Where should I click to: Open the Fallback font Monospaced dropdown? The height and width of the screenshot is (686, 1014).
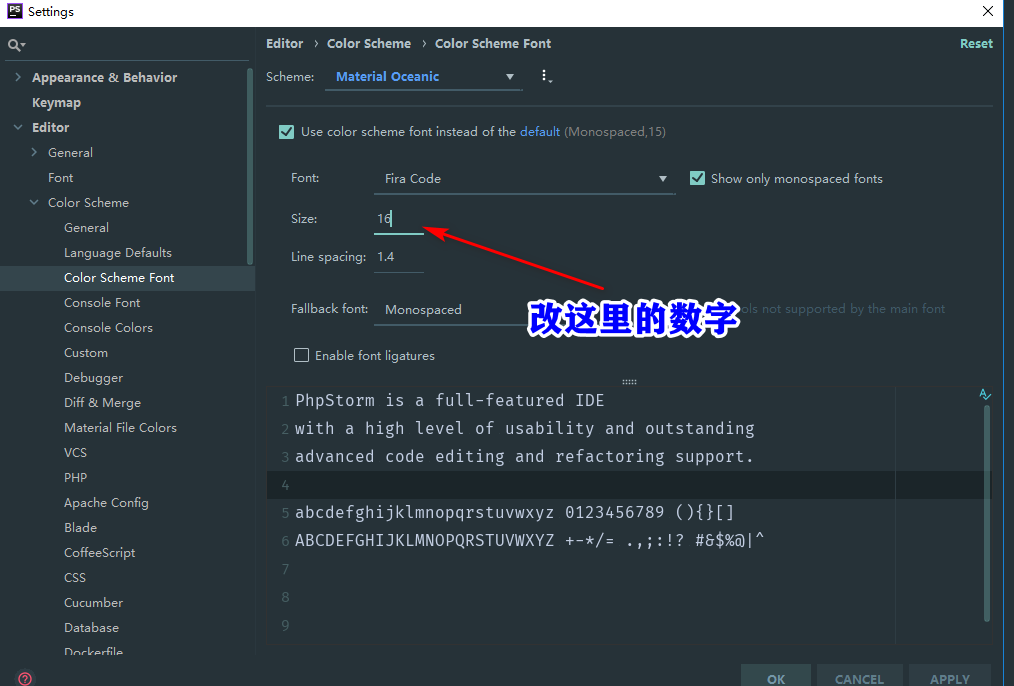pos(453,310)
